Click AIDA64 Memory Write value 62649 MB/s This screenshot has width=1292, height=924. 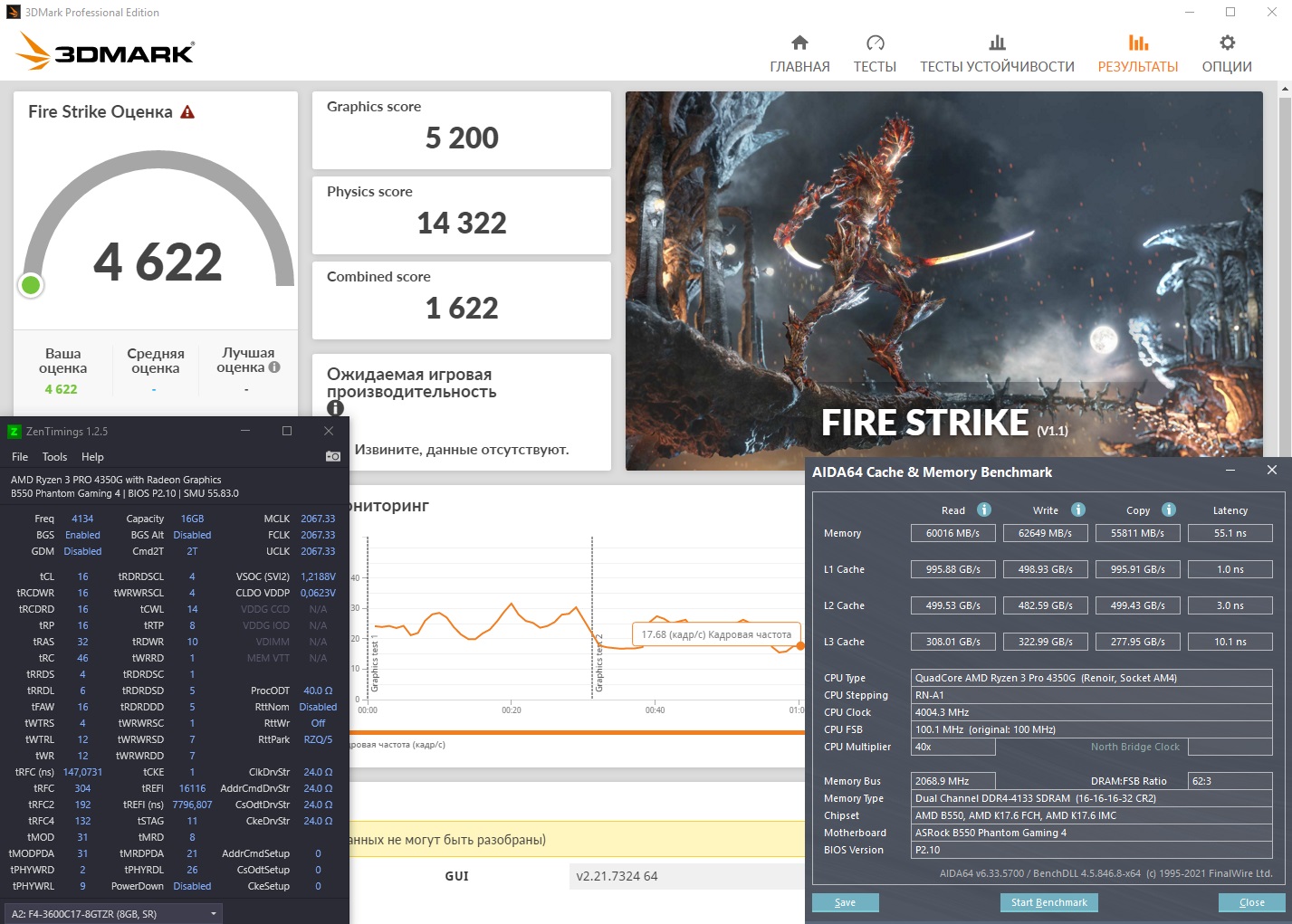(x=1046, y=533)
